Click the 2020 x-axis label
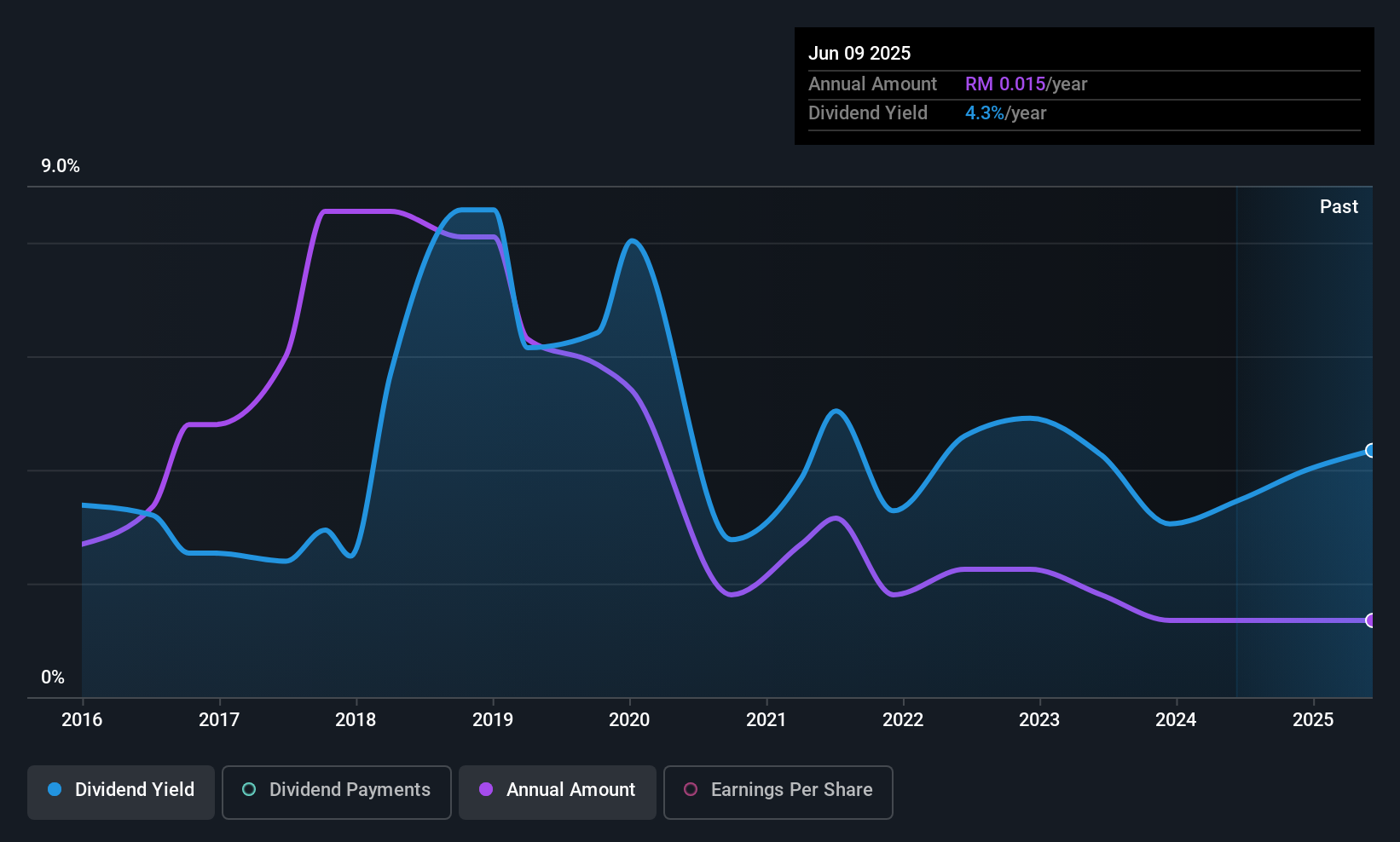The width and height of the screenshot is (1400, 842). tap(629, 719)
